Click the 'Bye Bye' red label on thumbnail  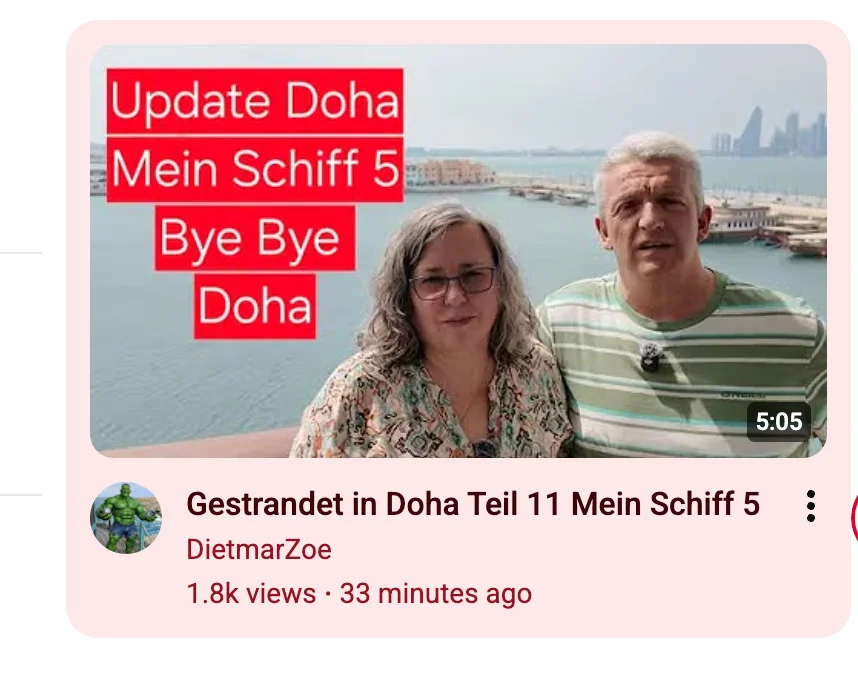255,238
